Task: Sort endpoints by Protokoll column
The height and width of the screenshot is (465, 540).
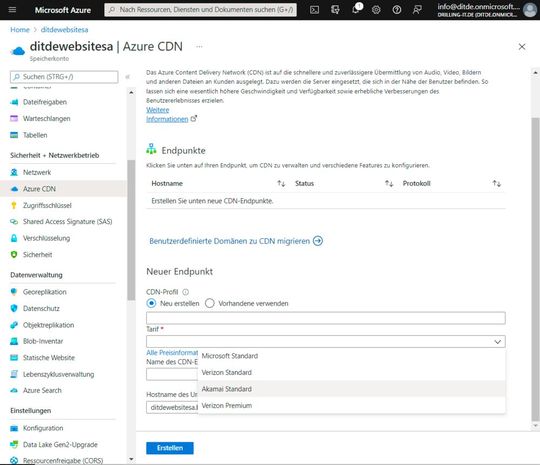Action: (x=497, y=184)
